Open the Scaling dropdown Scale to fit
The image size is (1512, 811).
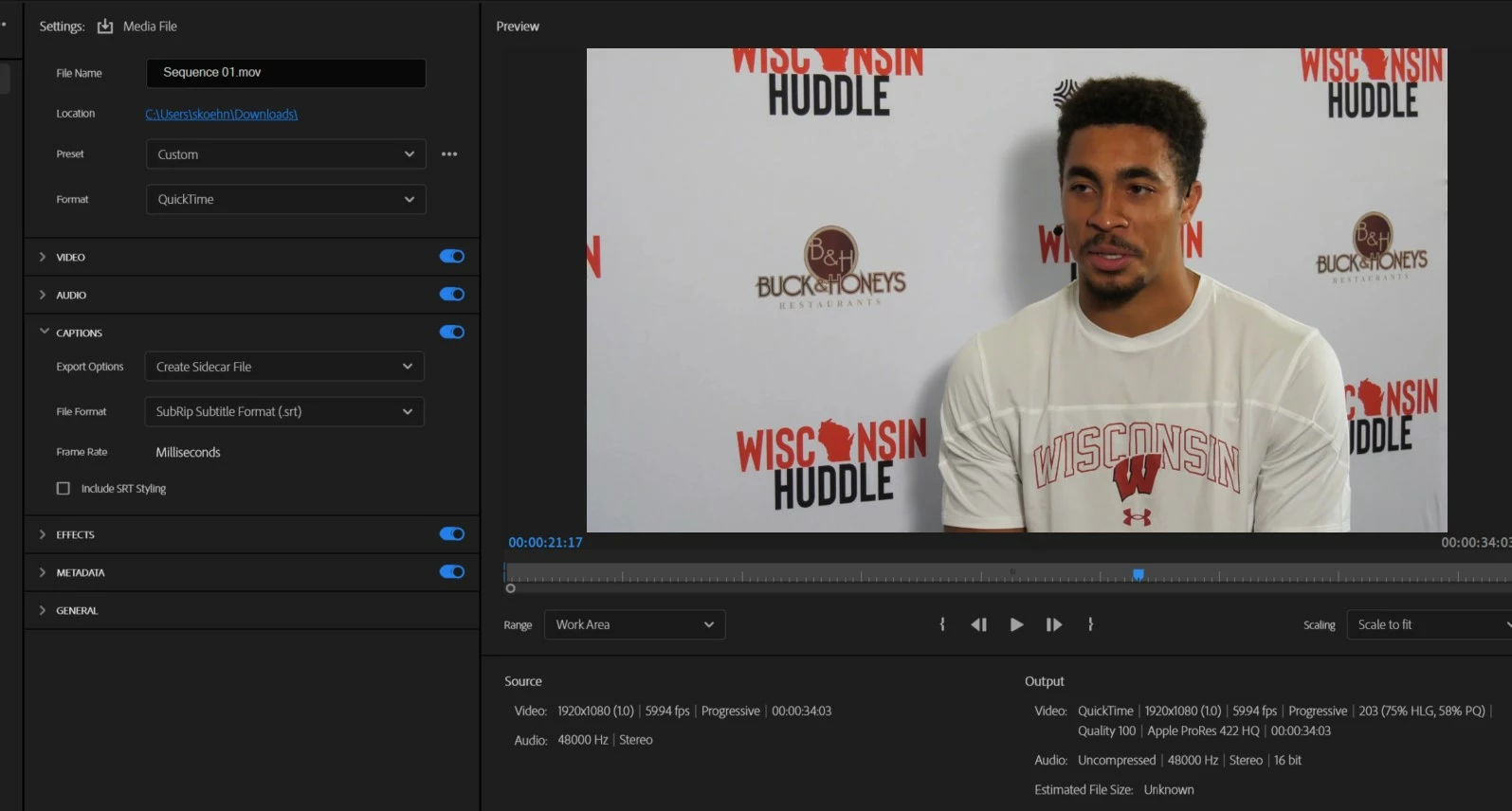(x=1430, y=624)
